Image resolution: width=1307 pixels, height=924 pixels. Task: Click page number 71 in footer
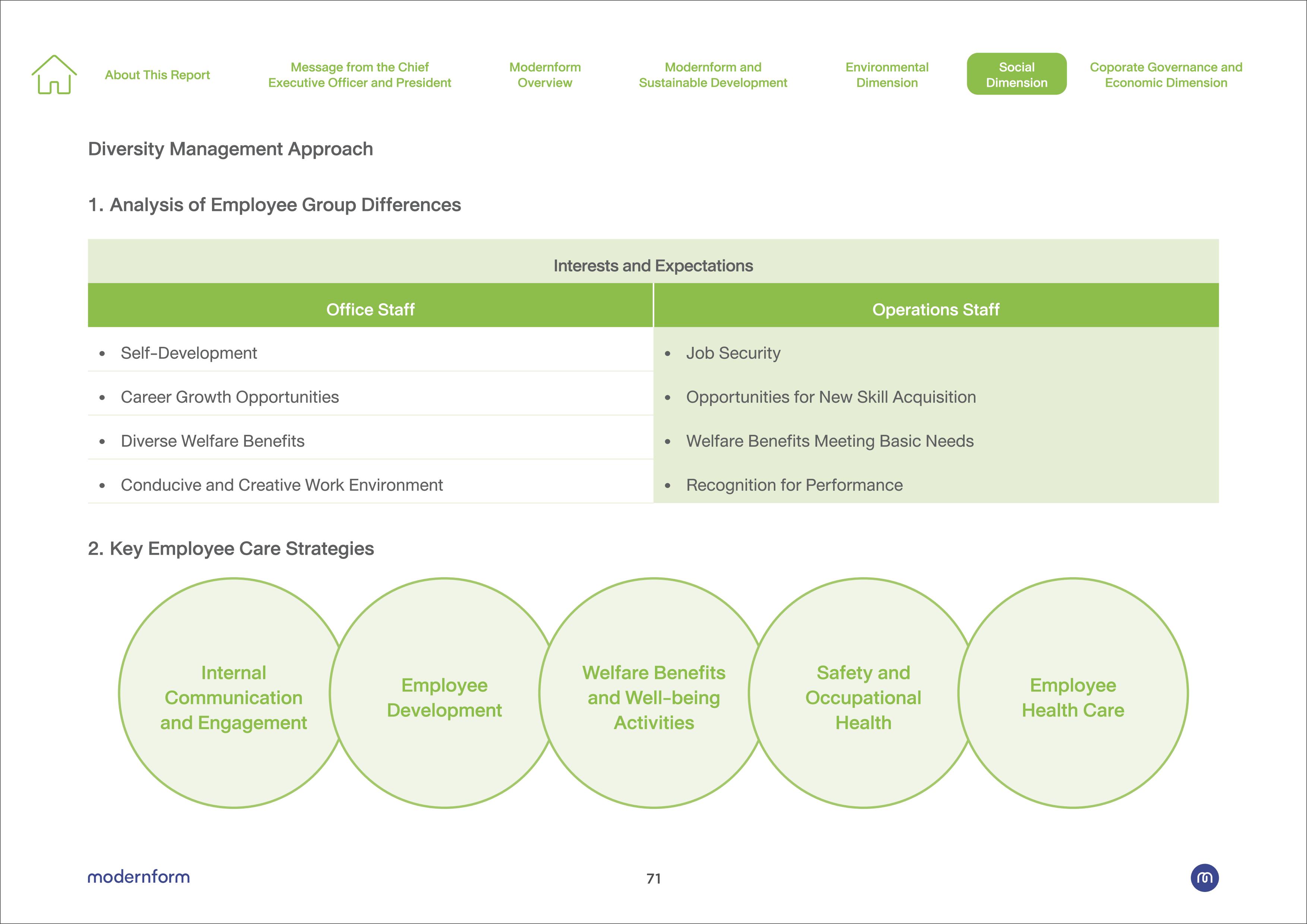[653, 879]
